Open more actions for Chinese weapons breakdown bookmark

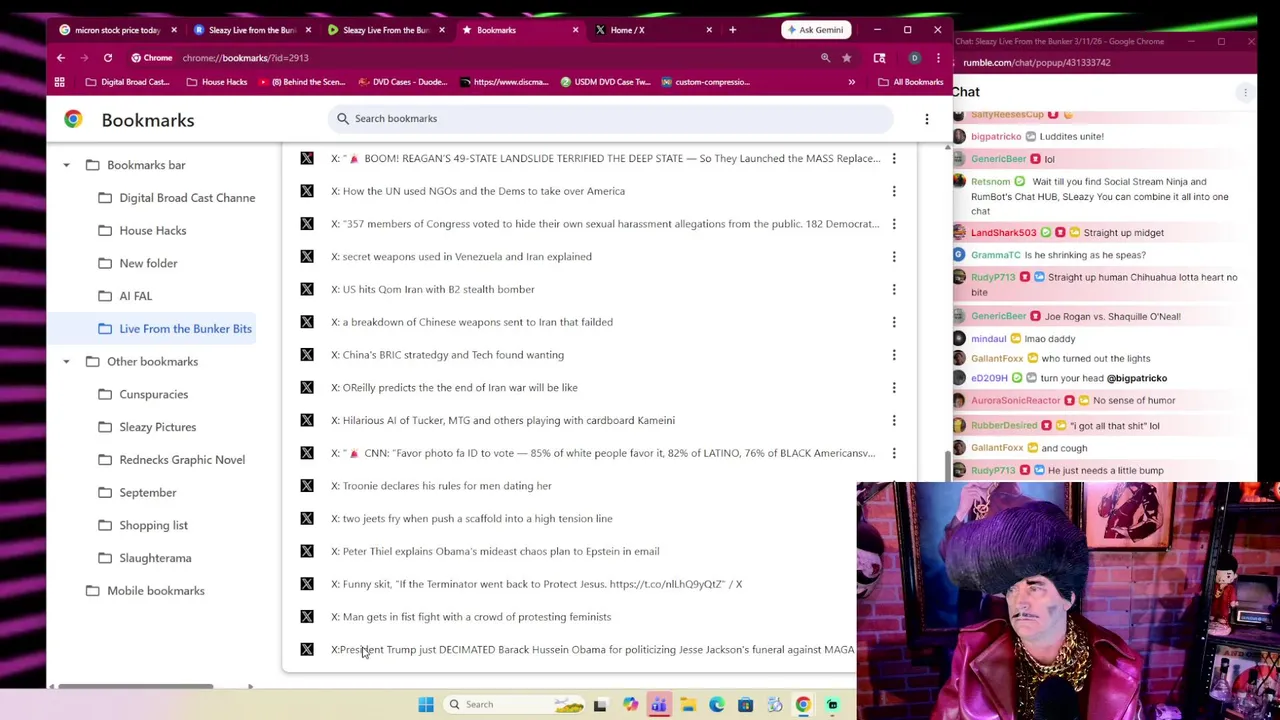coord(894,323)
